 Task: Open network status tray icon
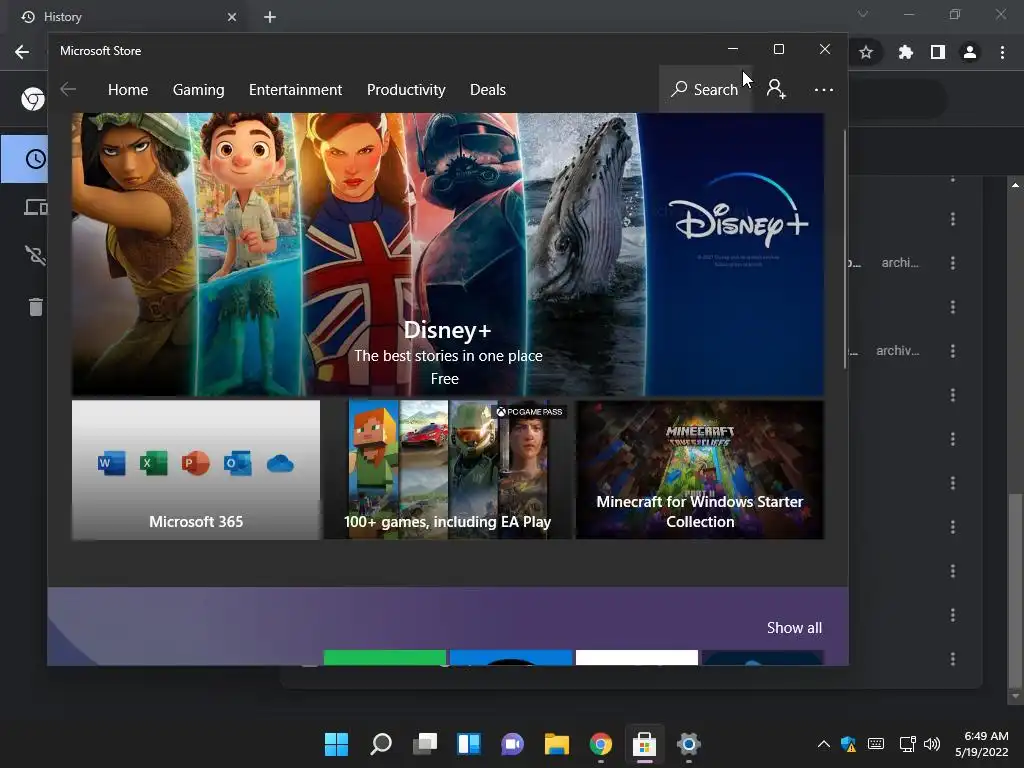click(907, 744)
